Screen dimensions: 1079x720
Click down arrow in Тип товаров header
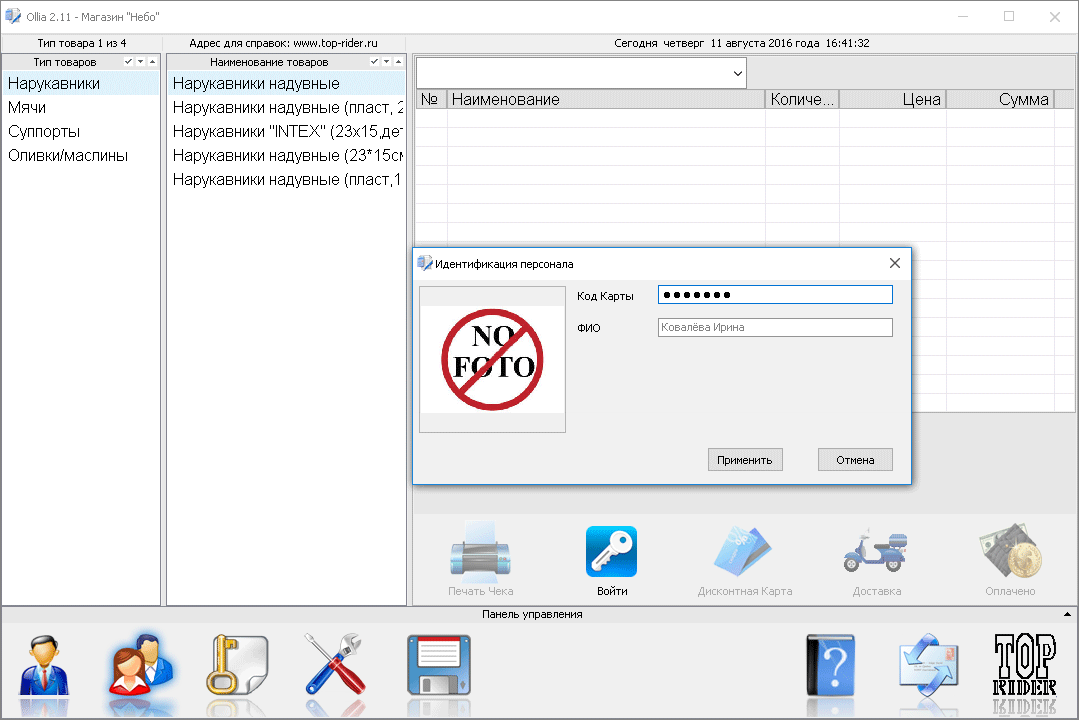pos(140,62)
